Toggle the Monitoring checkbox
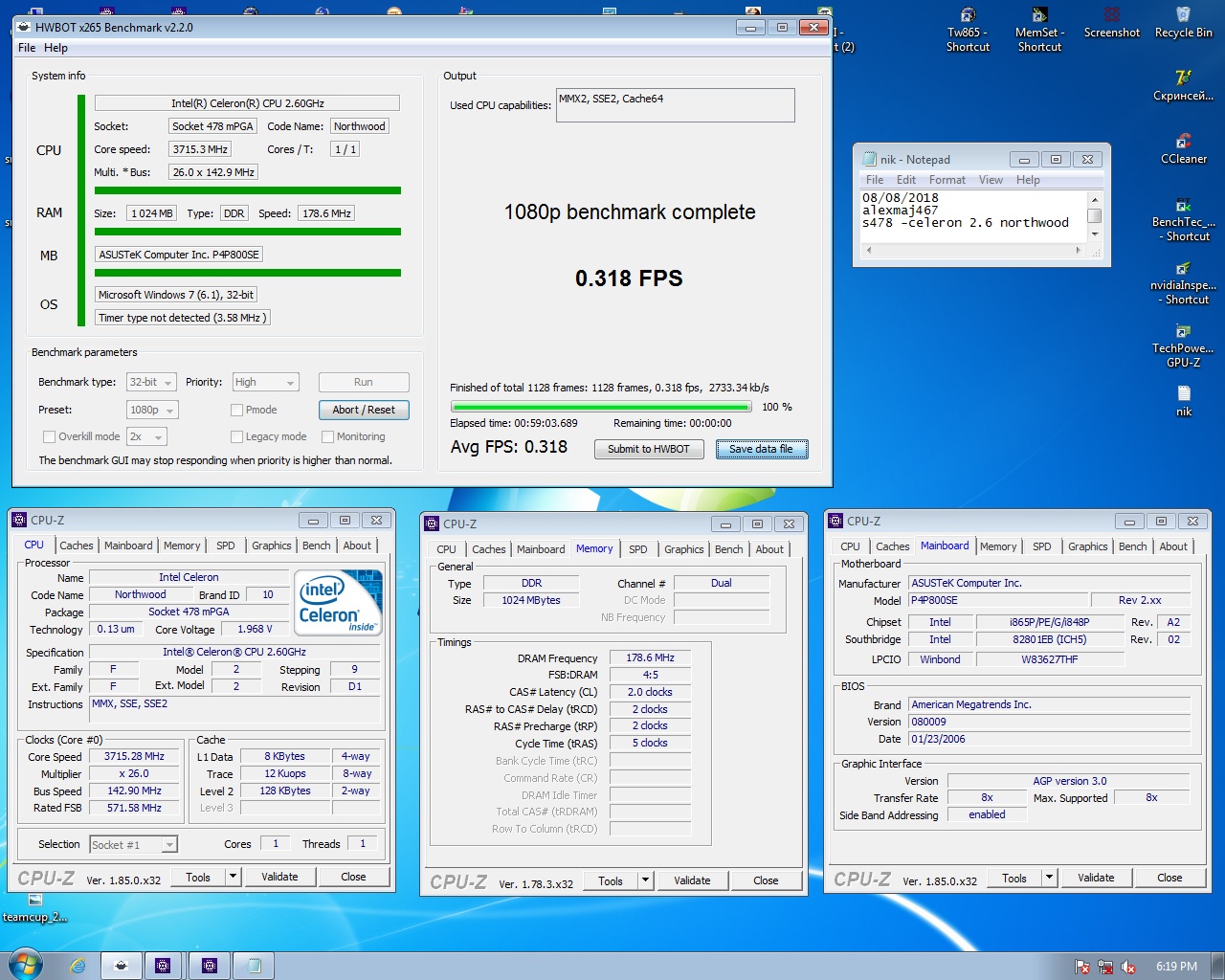This screenshot has width=1225, height=980. [327, 436]
